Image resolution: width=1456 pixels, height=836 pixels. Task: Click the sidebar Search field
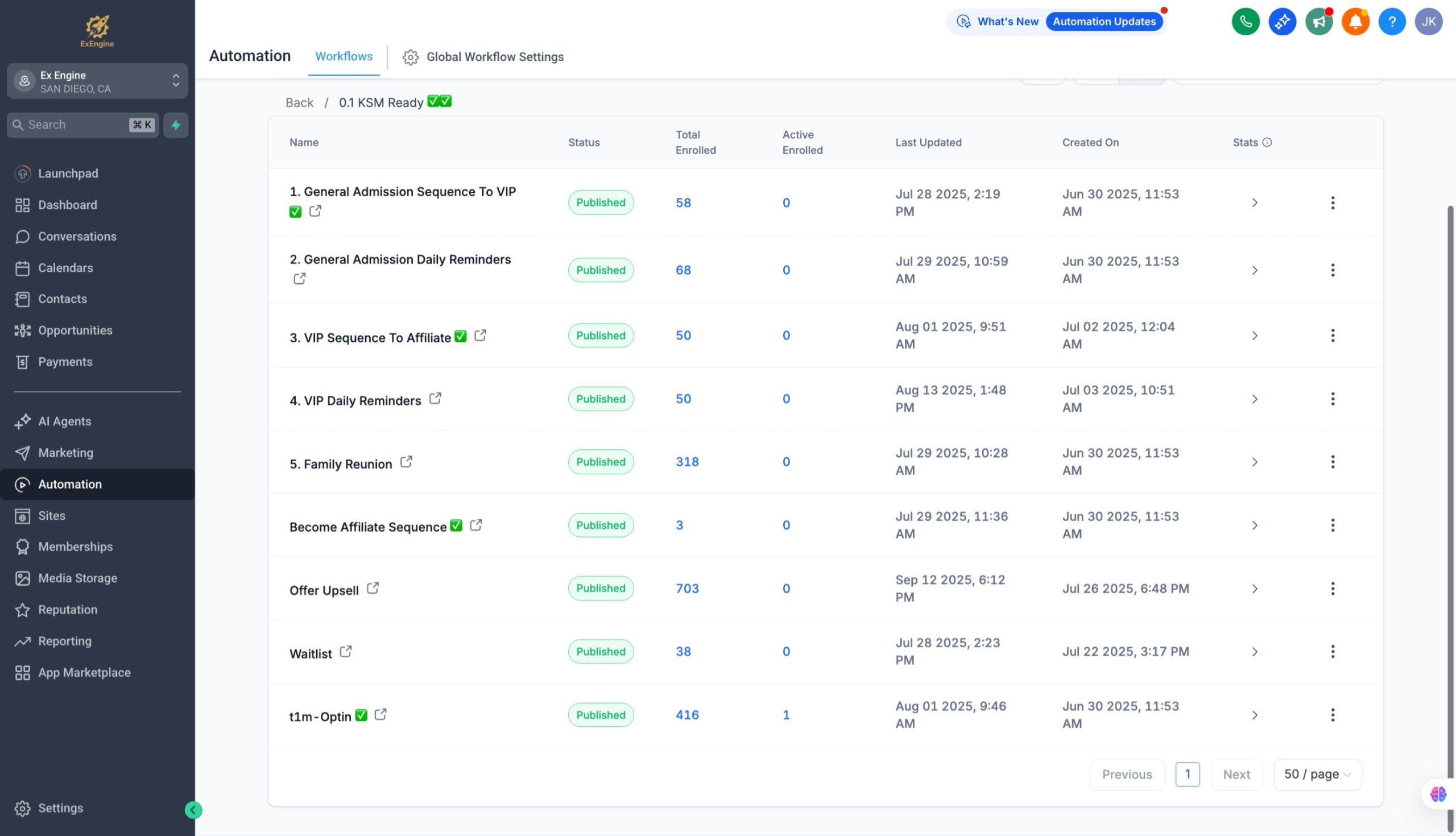click(x=75, y=125)
